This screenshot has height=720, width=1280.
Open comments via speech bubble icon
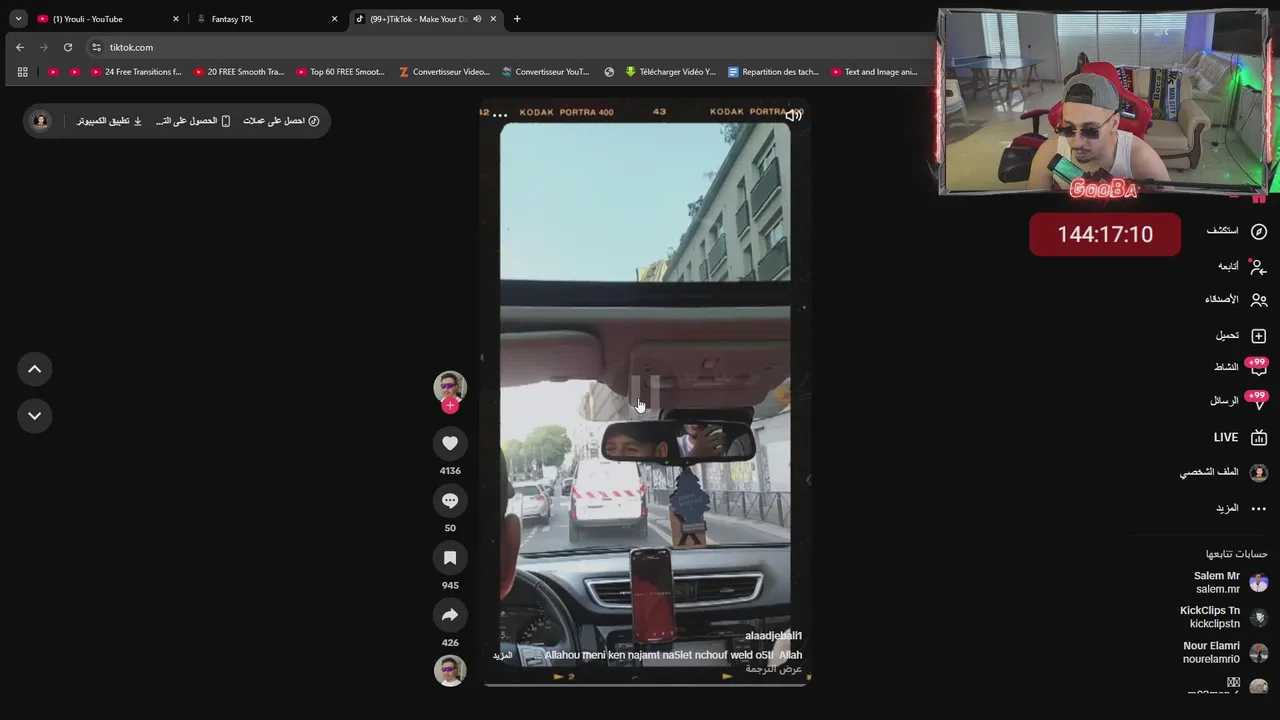(450, 500)
